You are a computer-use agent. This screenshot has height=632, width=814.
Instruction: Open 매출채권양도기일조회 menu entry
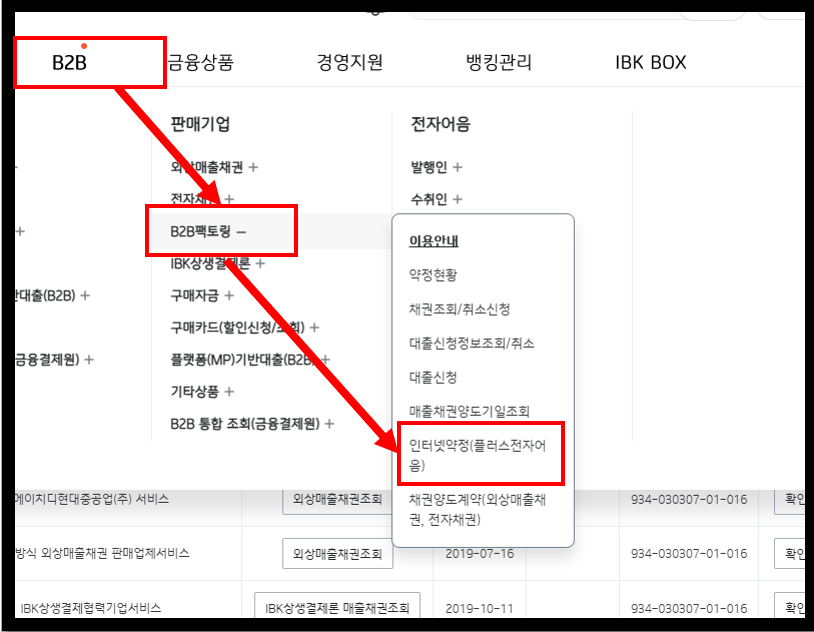tap(469, 412)
